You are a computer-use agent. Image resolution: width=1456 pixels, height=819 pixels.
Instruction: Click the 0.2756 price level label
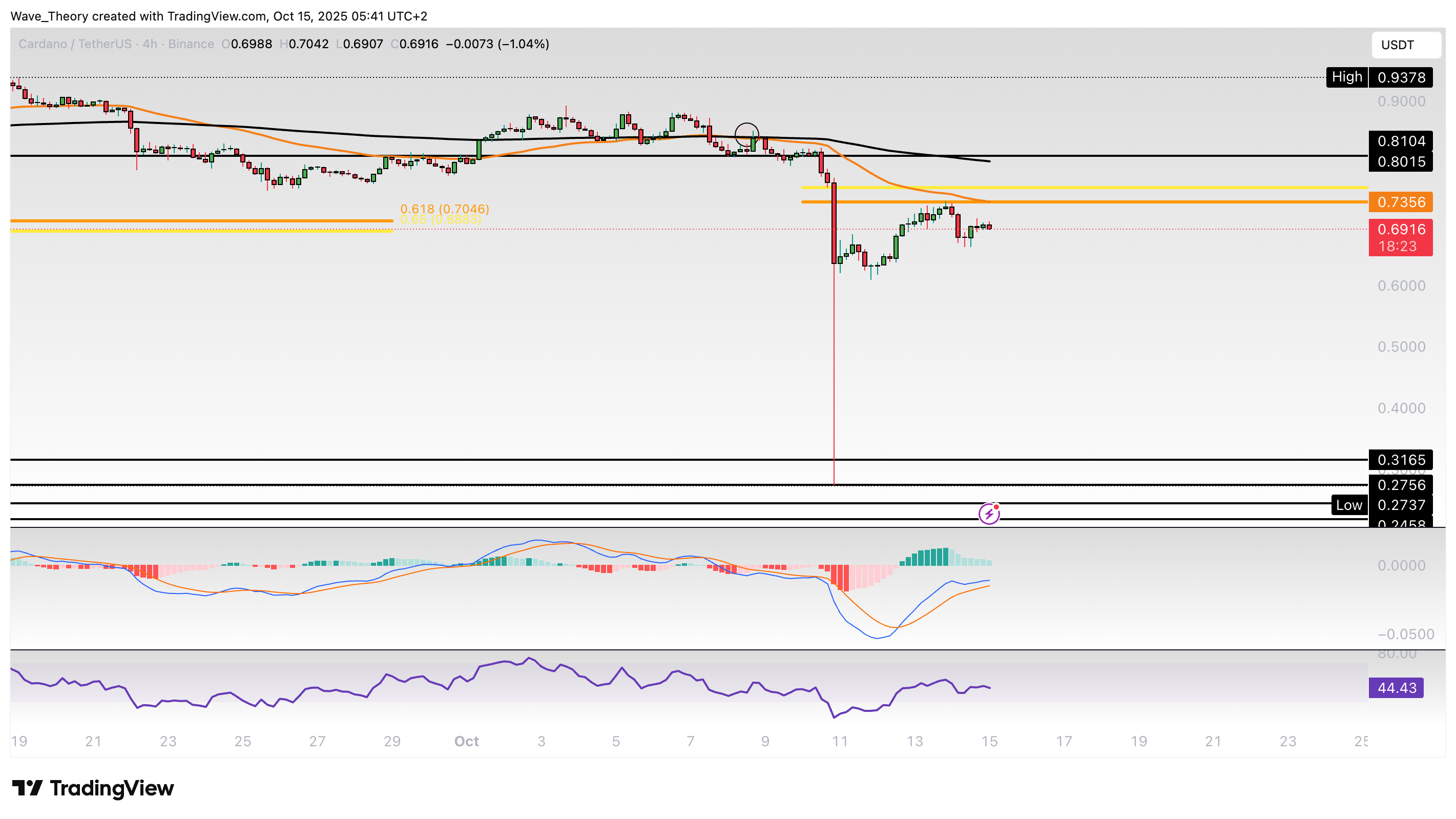1400,485
